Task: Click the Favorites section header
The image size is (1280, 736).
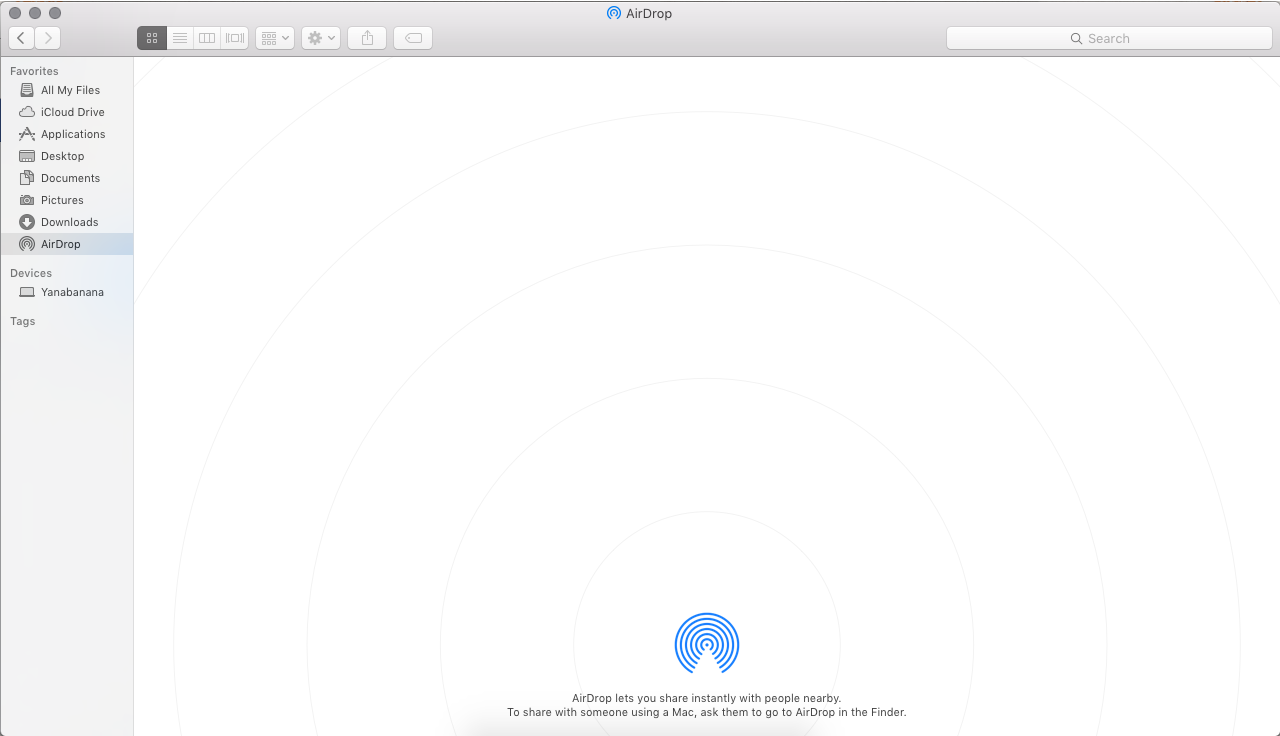Action: click(x=34, y=71)
